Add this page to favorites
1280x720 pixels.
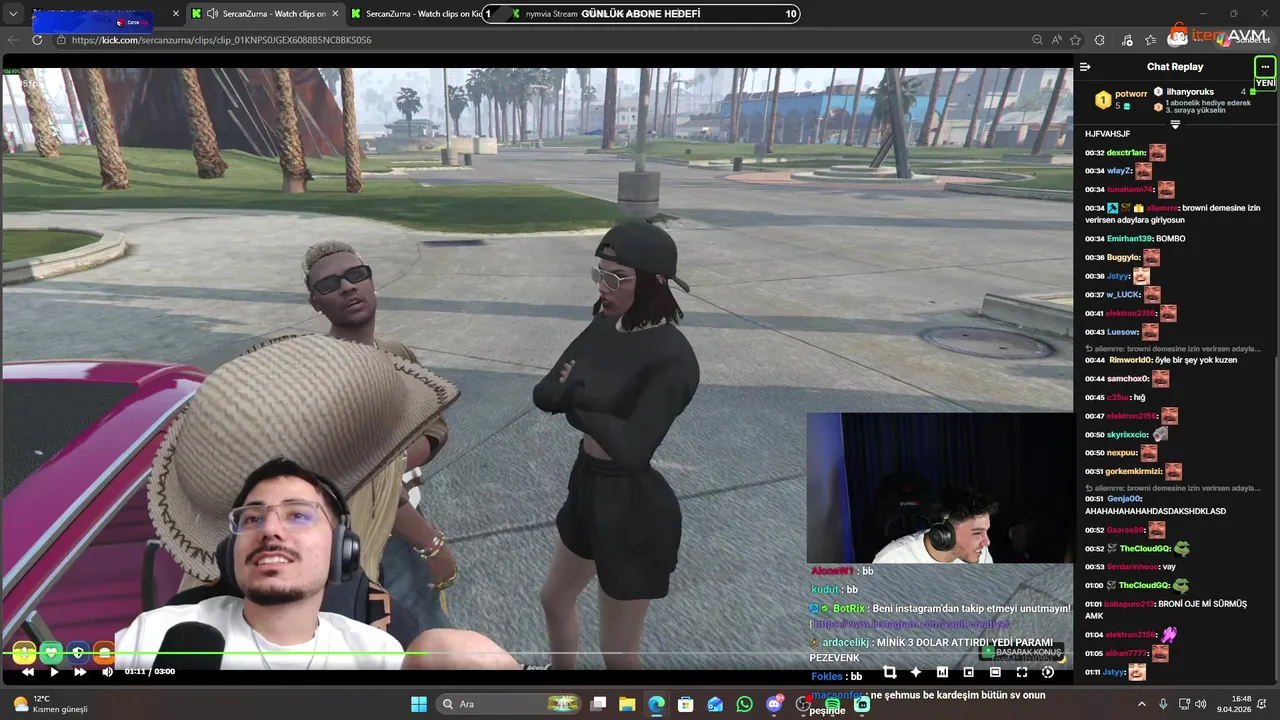1076,40
